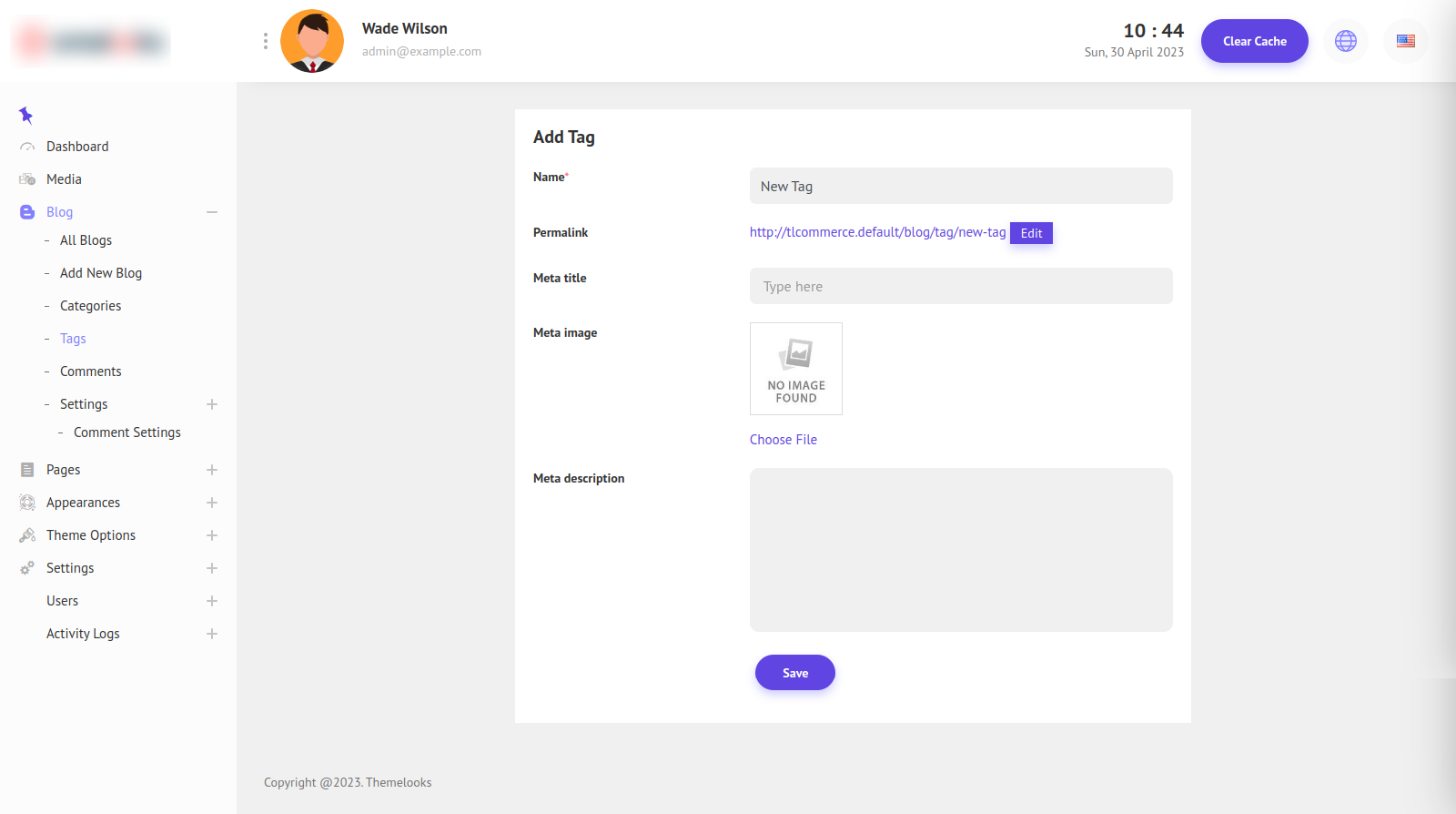Open the US flag language selector
Image resolution: width=1456 pixels, height=814 pixels.
[x=1405, y=41]
